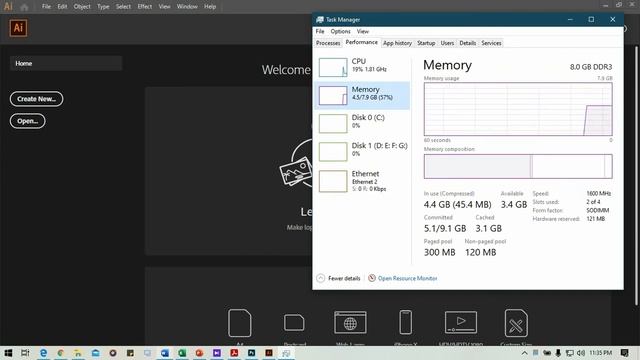
Task: Open the Illustrator View menu
Action: [164, 7]
